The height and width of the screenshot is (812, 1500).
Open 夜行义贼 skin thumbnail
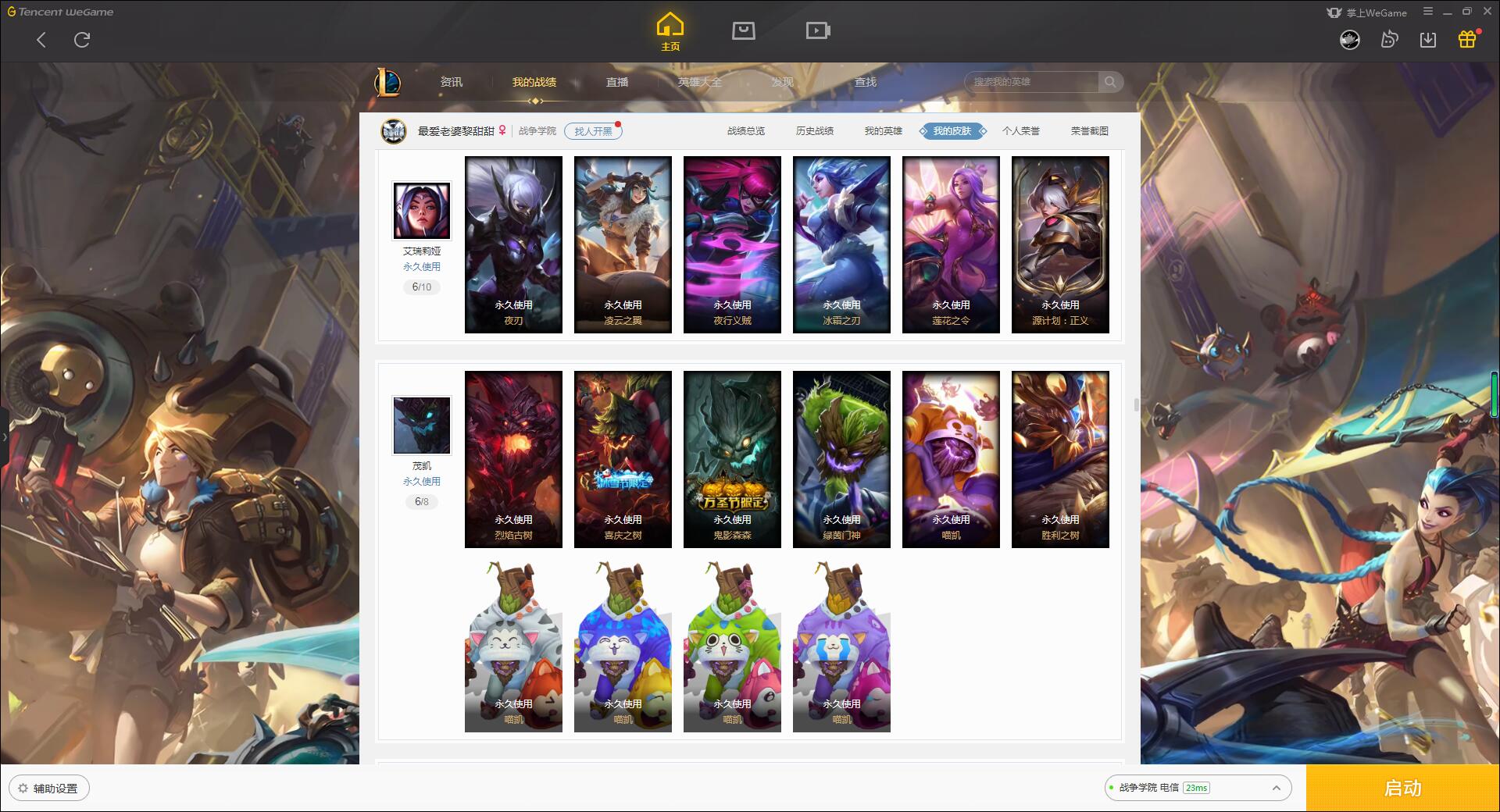(732, 244)
